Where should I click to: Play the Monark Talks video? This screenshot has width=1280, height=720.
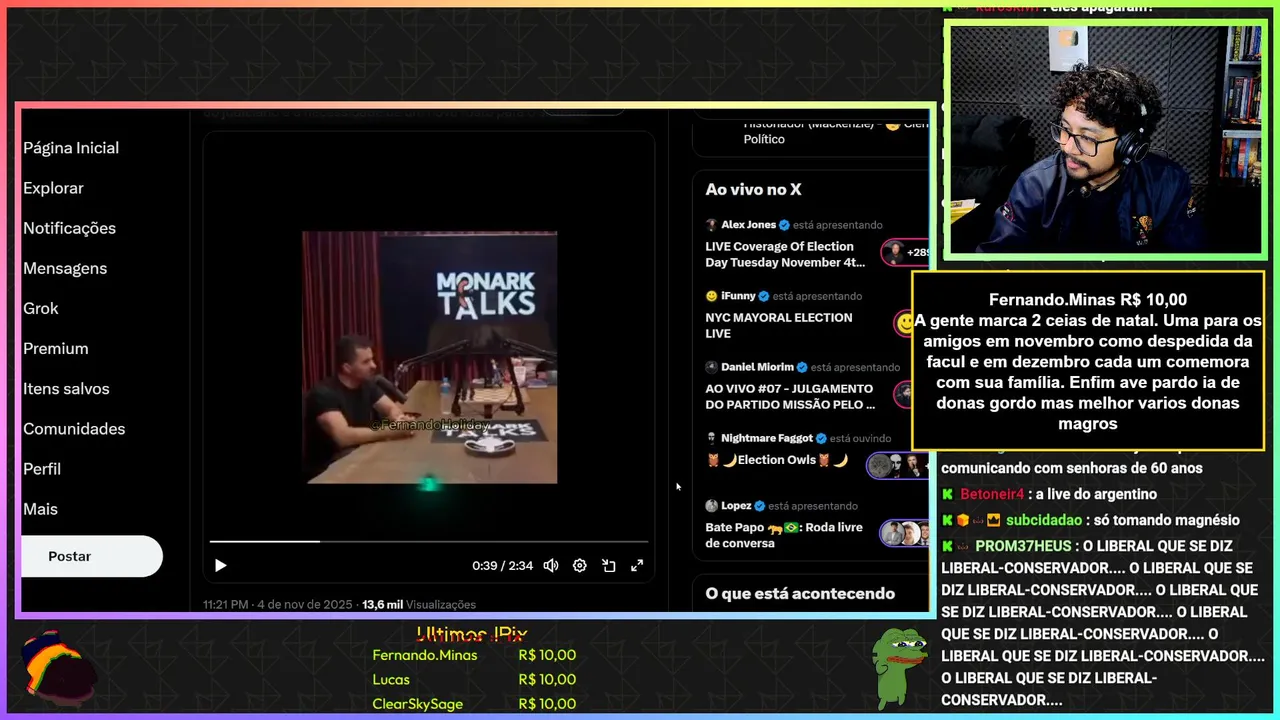pyautogui.click(x=220, y=565)
